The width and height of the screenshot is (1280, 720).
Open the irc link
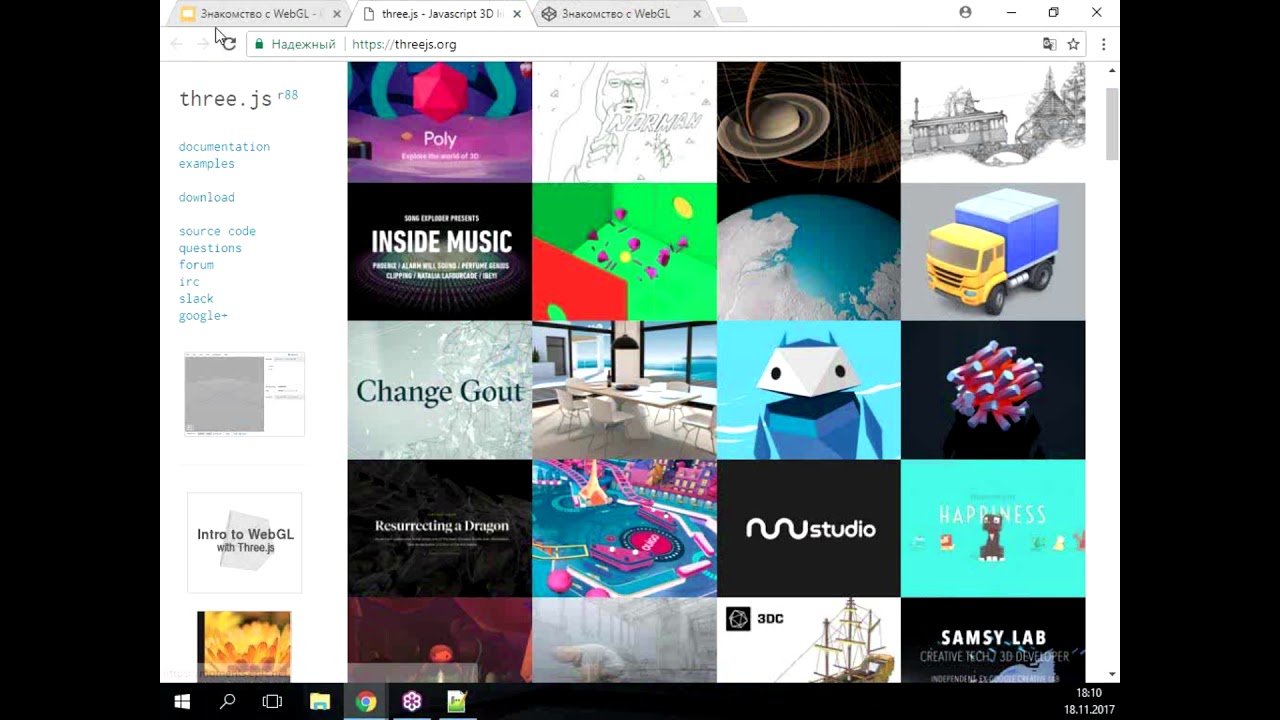click(189, 282)
